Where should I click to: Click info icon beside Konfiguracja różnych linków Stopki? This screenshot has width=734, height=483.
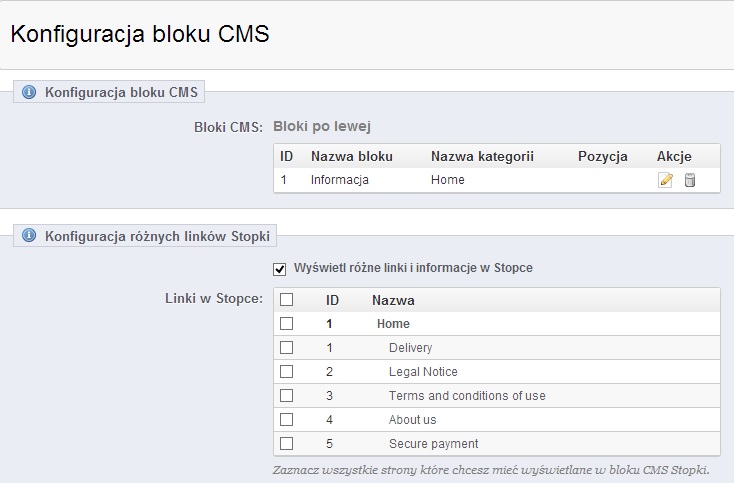(28, 236)
